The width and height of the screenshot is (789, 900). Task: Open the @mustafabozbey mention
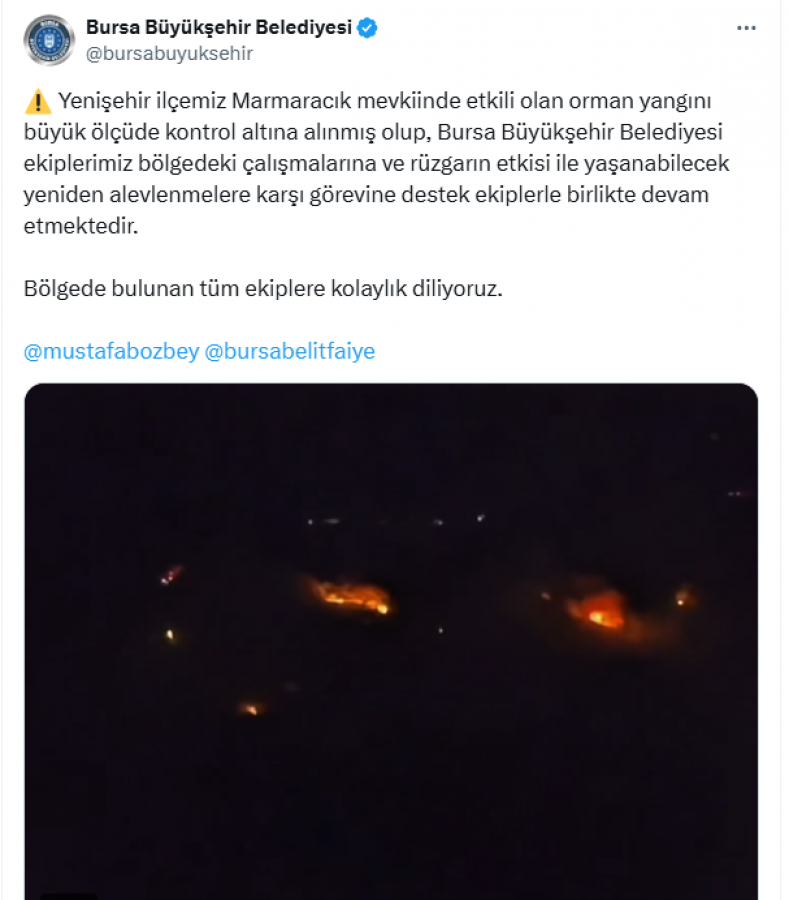[x=111, y=351]
